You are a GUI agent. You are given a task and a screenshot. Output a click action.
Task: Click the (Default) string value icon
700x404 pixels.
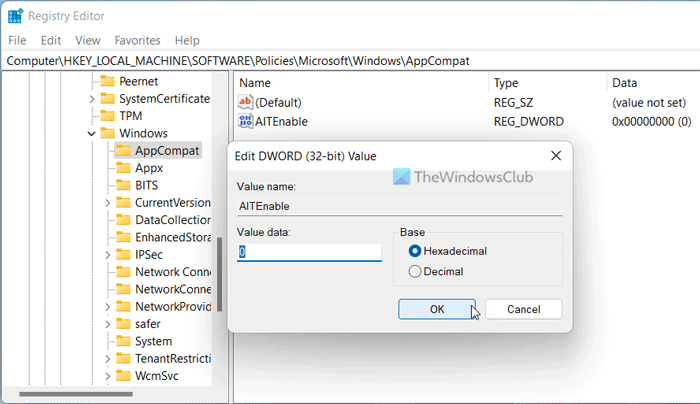pyautogui.click(x=245, y=102)
